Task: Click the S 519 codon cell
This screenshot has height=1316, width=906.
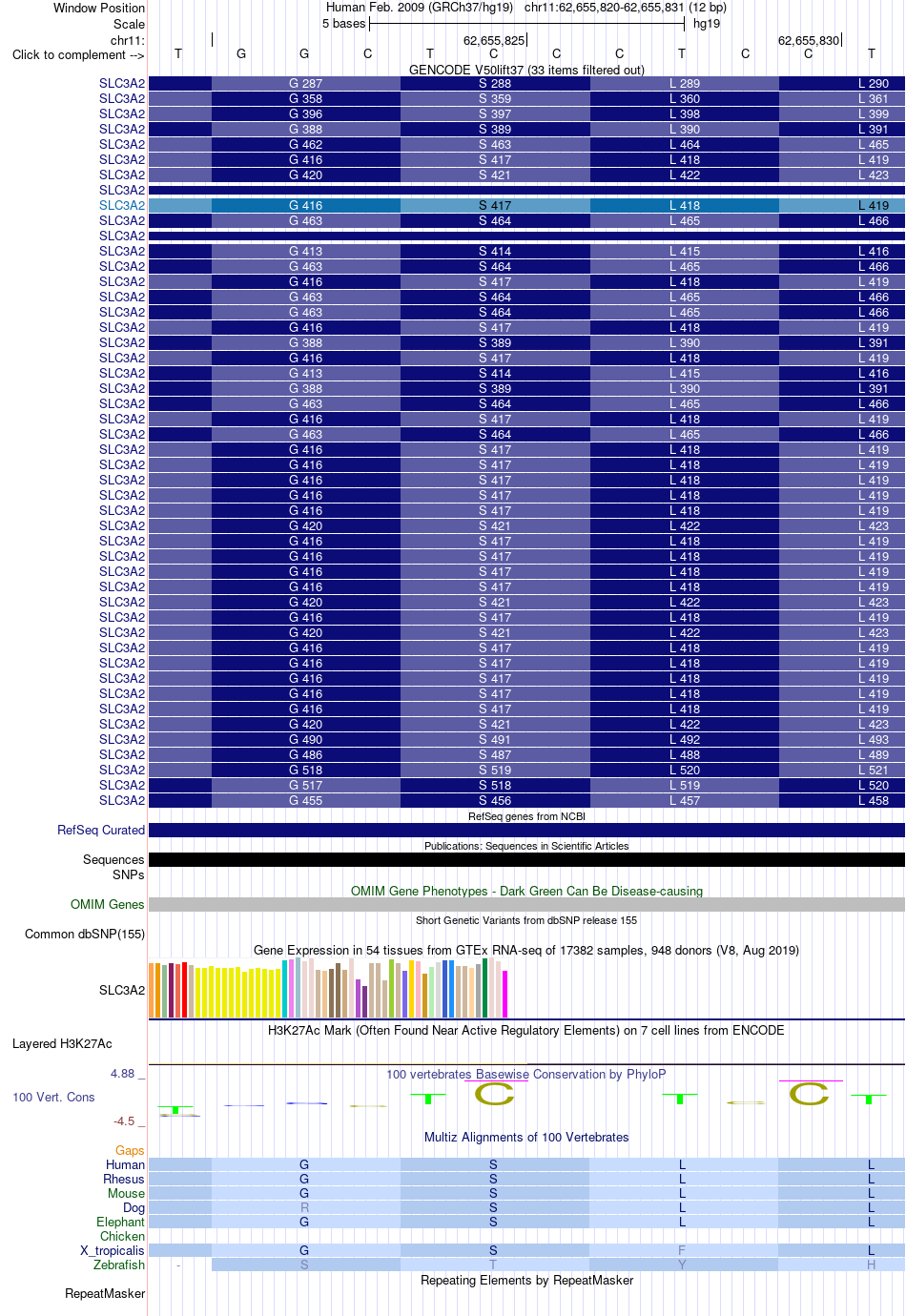Action: pos(495,770)
